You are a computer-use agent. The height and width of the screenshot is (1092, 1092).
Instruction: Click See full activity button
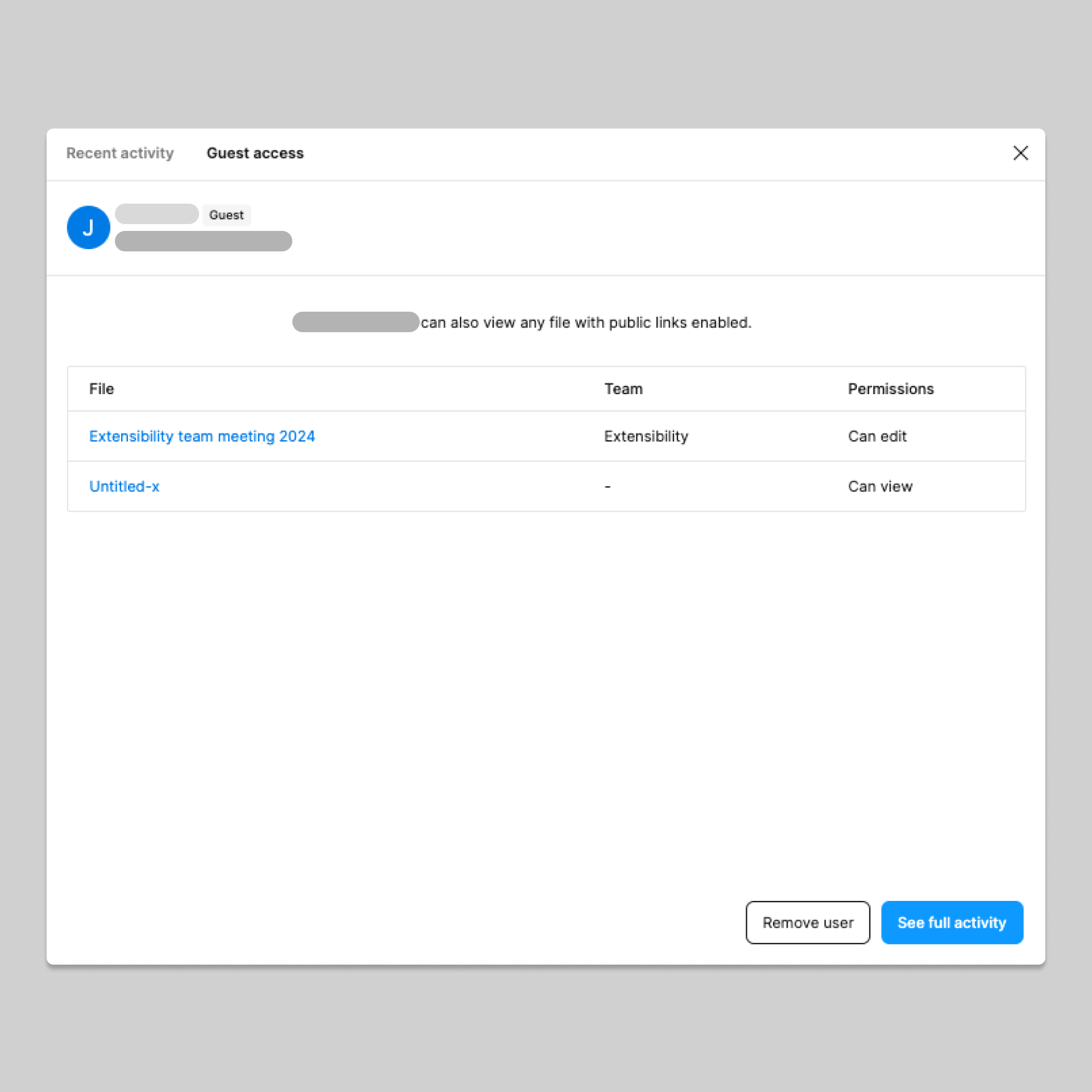pos(951,922)
